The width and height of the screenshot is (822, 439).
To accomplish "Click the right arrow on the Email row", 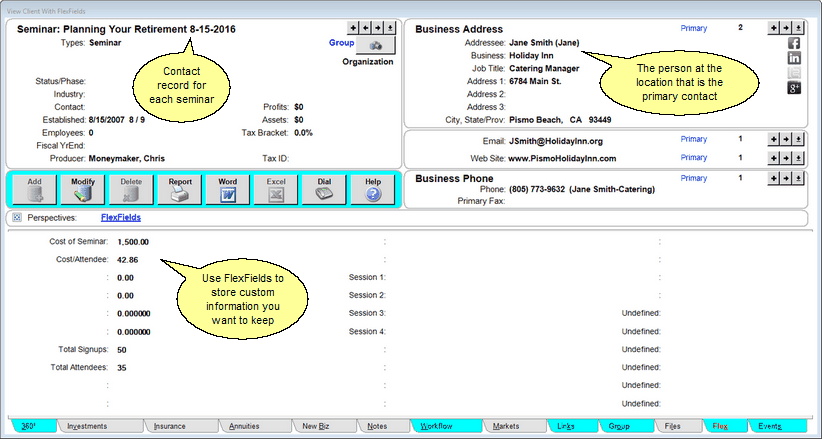I will pos(785,140).
